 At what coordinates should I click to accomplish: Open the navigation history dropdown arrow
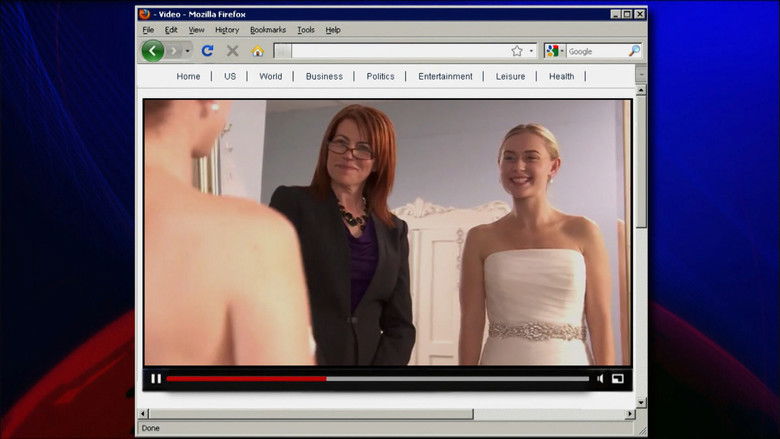(x=187, y=51)
